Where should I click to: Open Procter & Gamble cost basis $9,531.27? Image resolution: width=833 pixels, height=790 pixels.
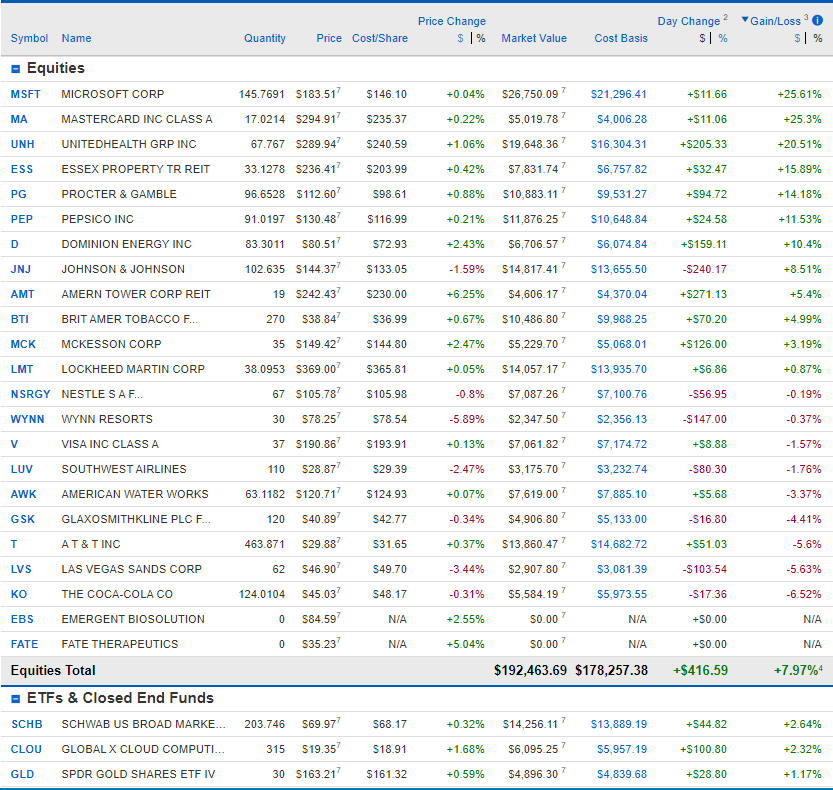622,194
